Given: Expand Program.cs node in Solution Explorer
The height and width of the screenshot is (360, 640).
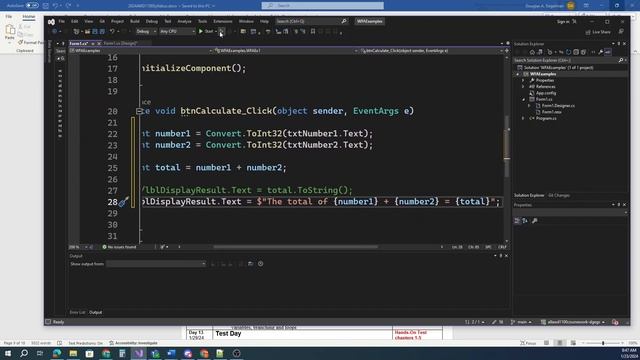Looking at the screenshot, I should (x=523, y=118).
